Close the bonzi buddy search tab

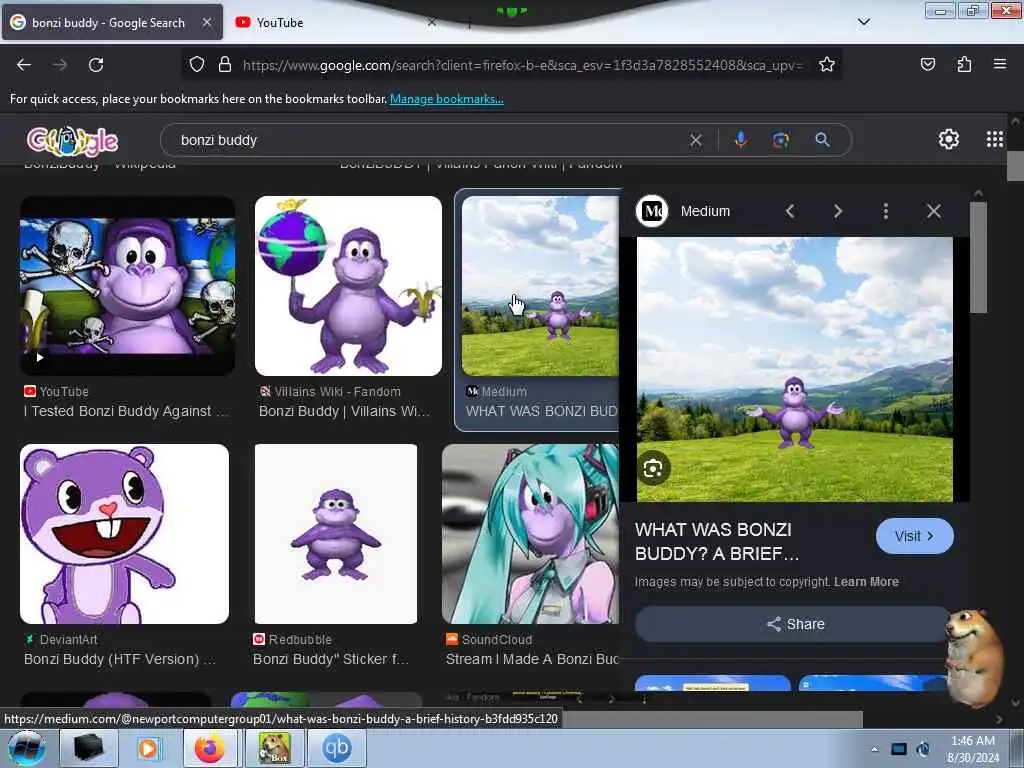[206, 22]
